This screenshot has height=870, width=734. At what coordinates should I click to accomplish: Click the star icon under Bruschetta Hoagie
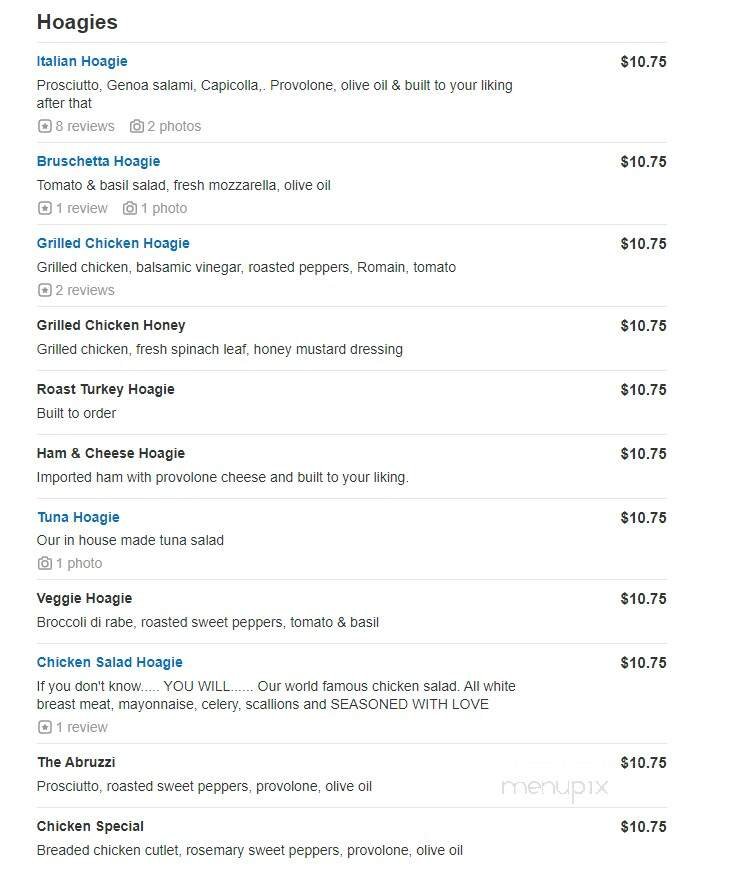pos(44,208)
